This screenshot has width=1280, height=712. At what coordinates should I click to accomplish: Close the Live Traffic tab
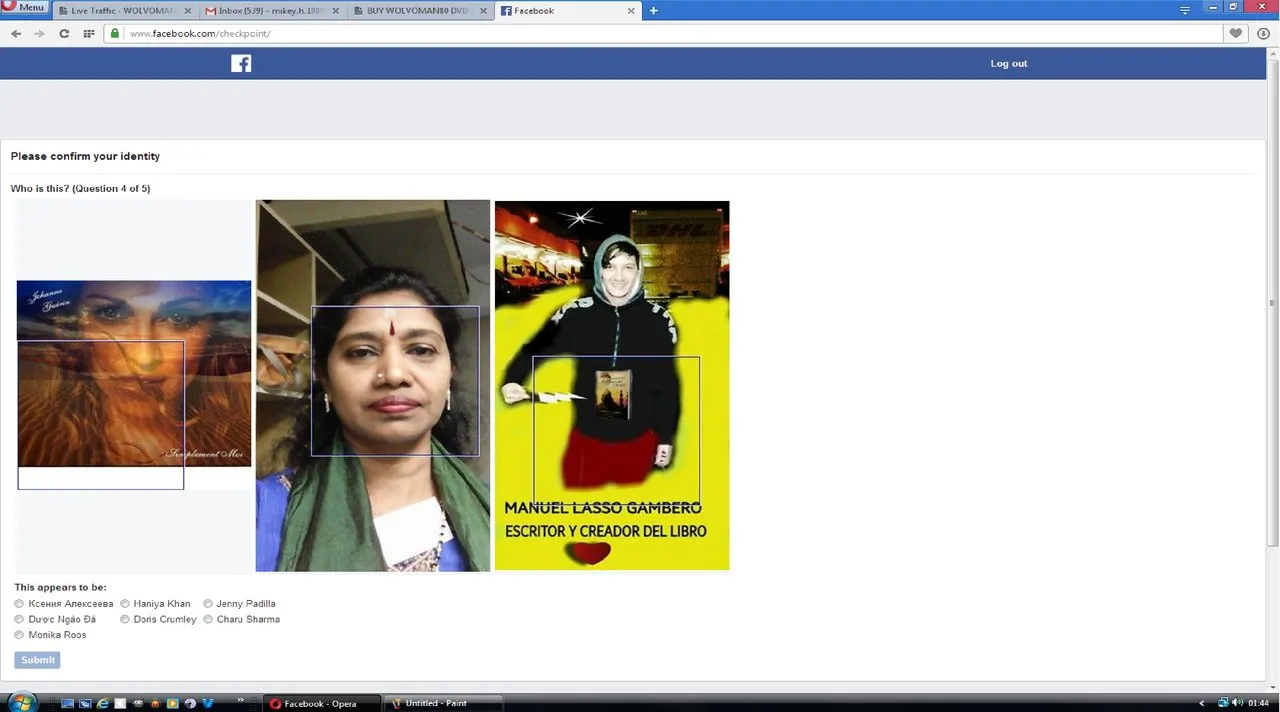click(187, 11)
